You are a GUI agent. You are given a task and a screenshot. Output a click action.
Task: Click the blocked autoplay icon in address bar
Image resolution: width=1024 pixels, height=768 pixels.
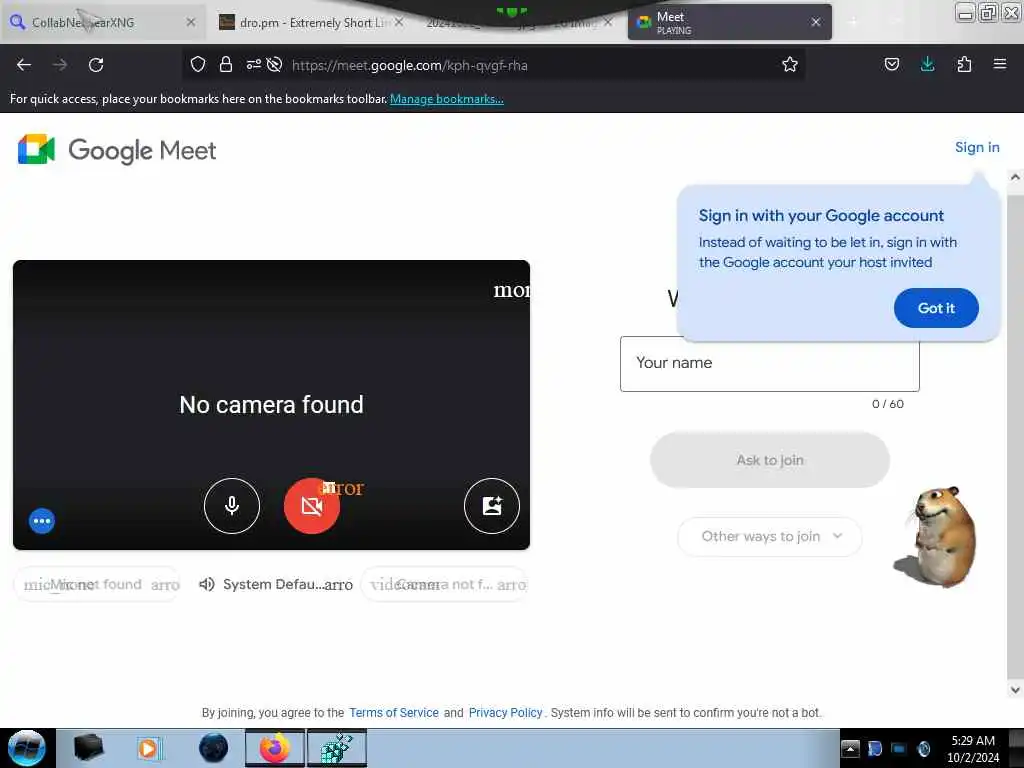point(274,64)
